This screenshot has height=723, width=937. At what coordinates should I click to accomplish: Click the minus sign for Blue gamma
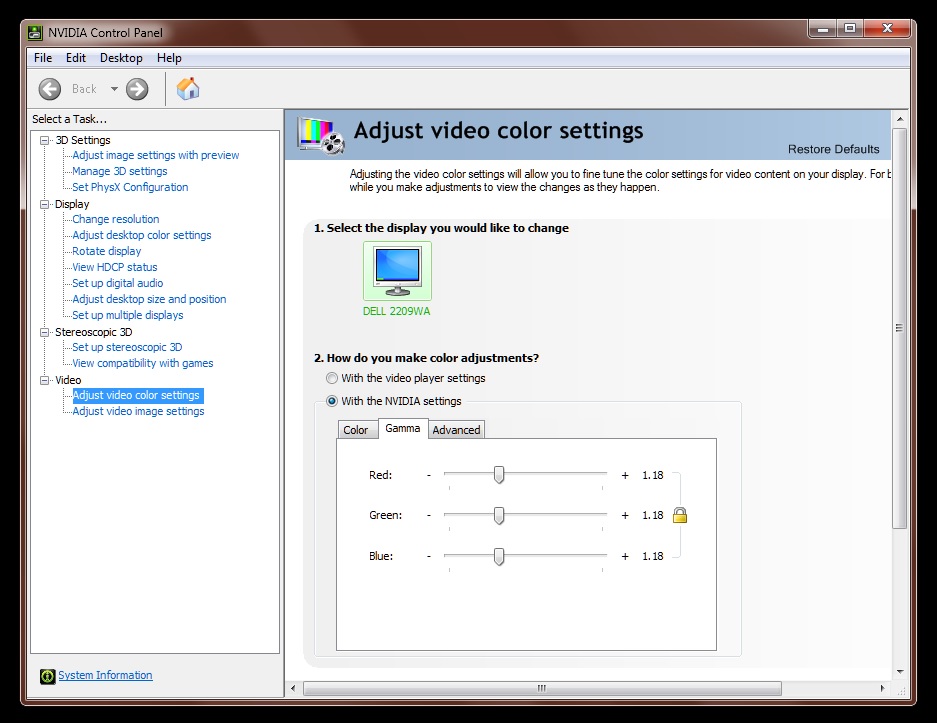(x=428, y=556)
